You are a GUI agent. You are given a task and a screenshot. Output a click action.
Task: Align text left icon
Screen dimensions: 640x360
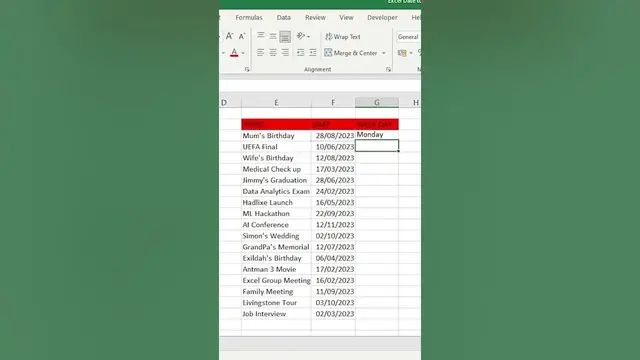(260, 53)
